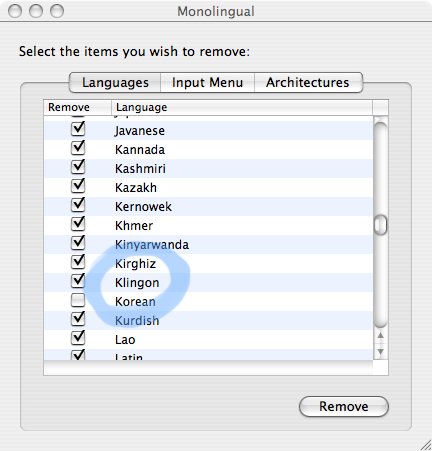Select the Kernowek language name

click(x=143, y=207)
